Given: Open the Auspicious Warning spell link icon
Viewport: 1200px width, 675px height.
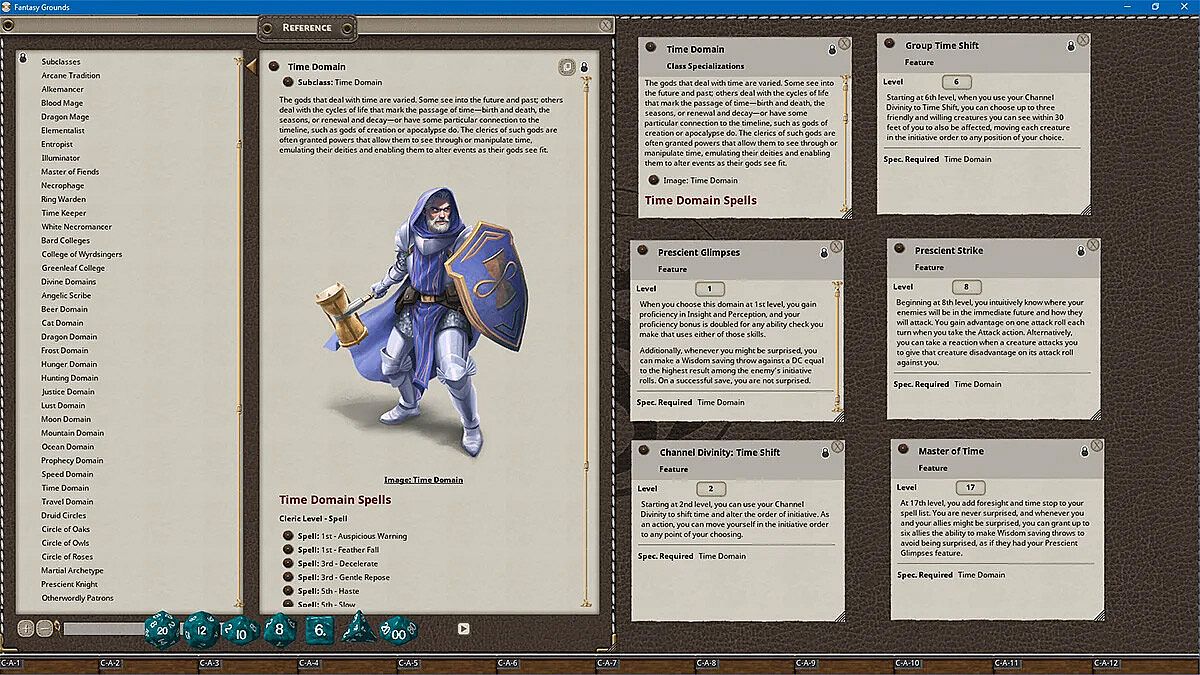Looking at the screenshot, I should tap(288, 536).
